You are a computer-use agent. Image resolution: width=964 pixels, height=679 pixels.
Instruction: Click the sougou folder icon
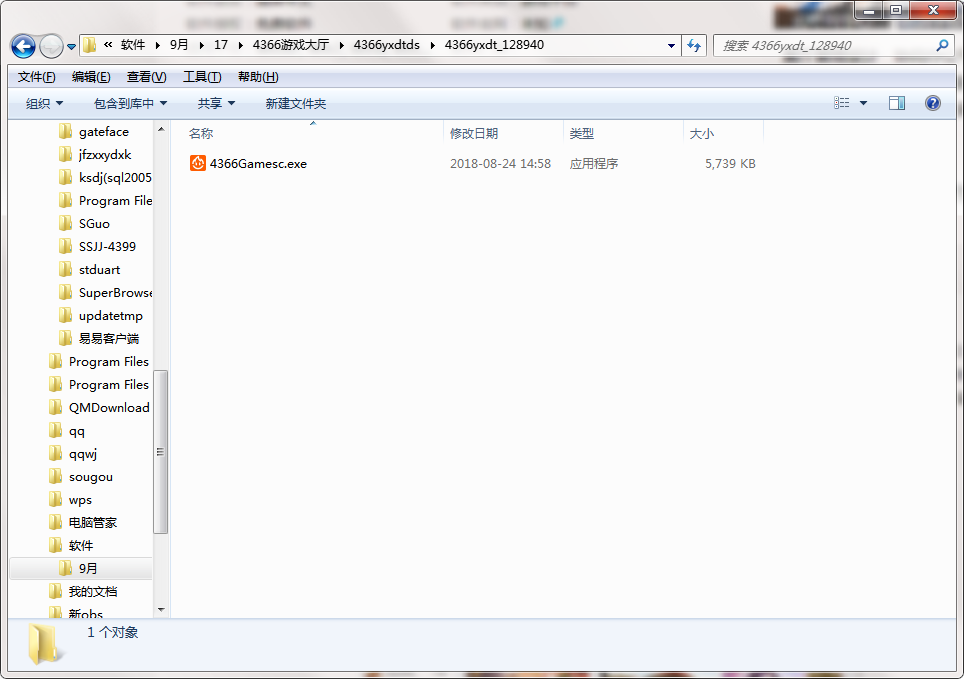pyautogui.click(x=55, y=476)
